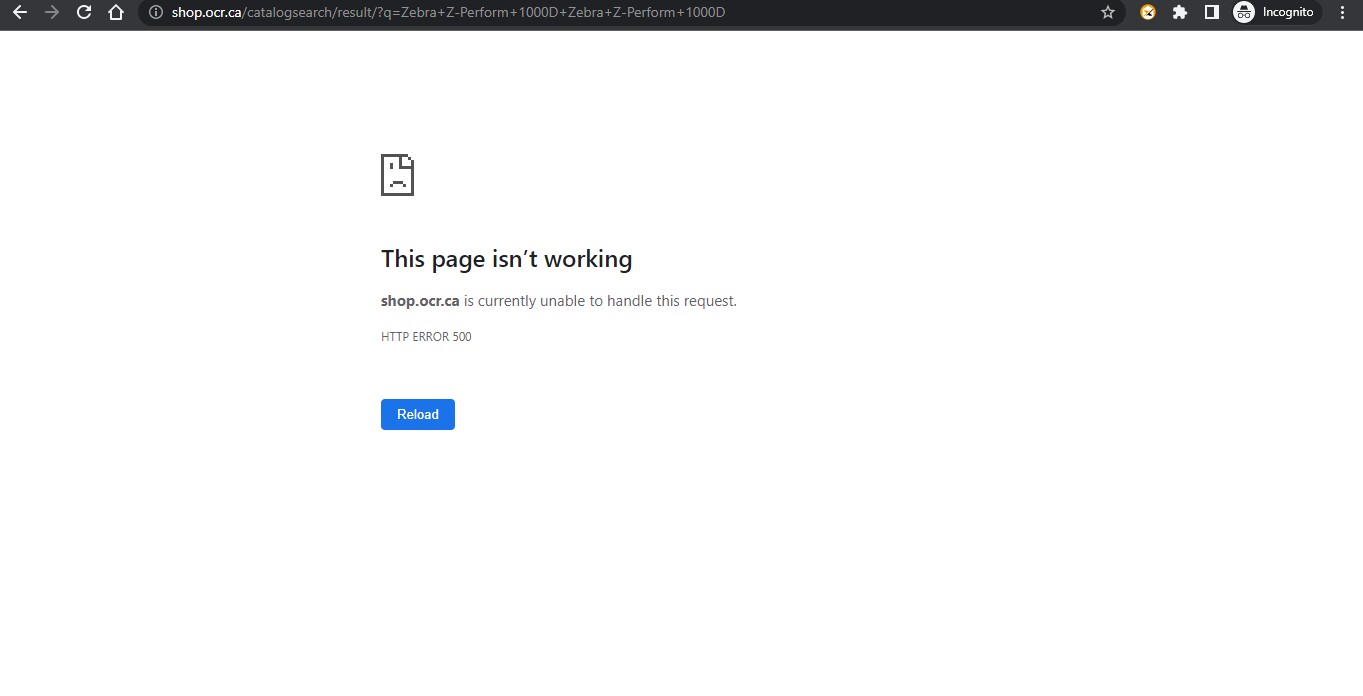Go forward with the forward arrow
The height and width of the screenshot is (696, 1363).
(52, 12)
